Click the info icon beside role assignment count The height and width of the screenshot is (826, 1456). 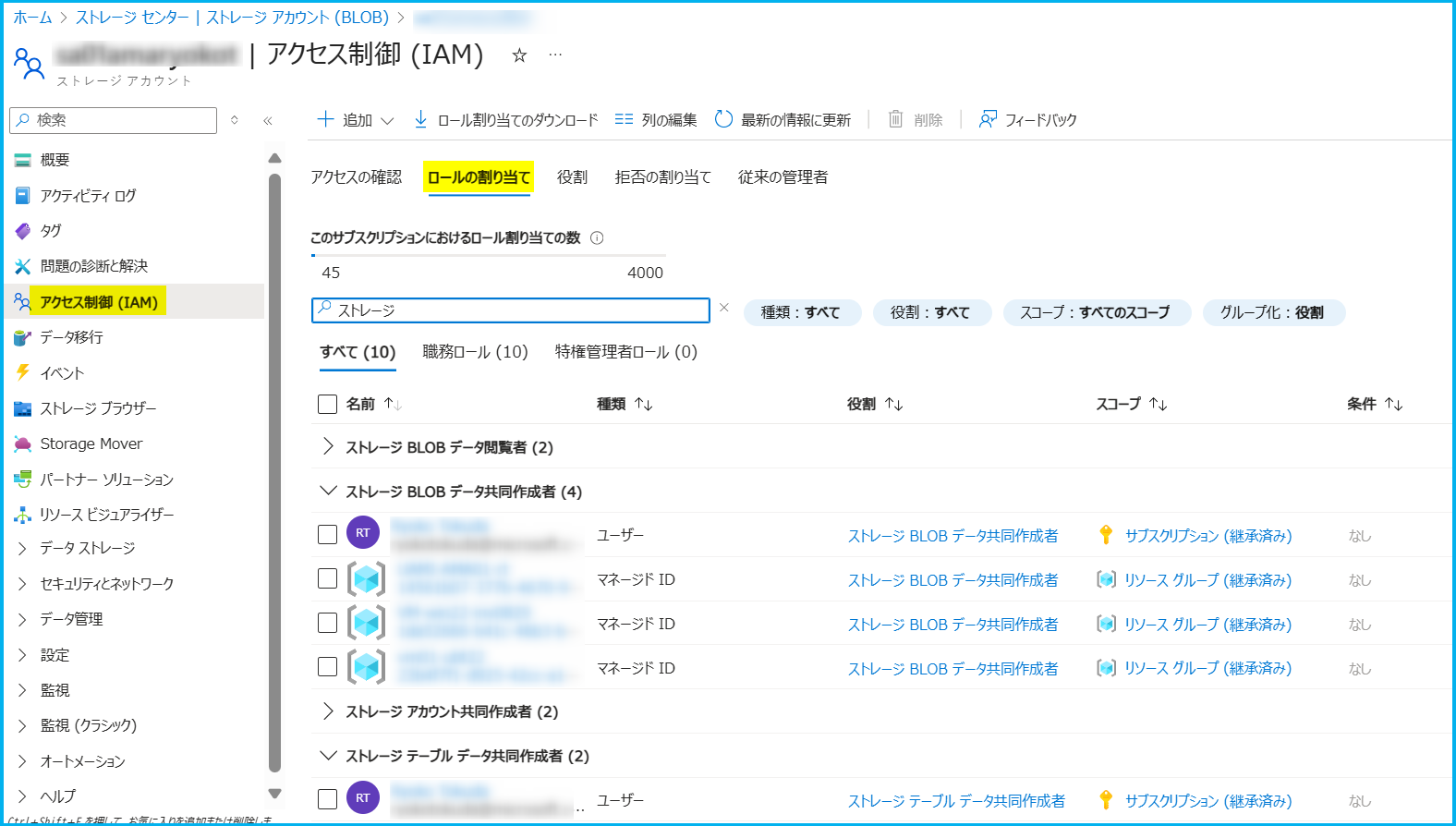597,237
